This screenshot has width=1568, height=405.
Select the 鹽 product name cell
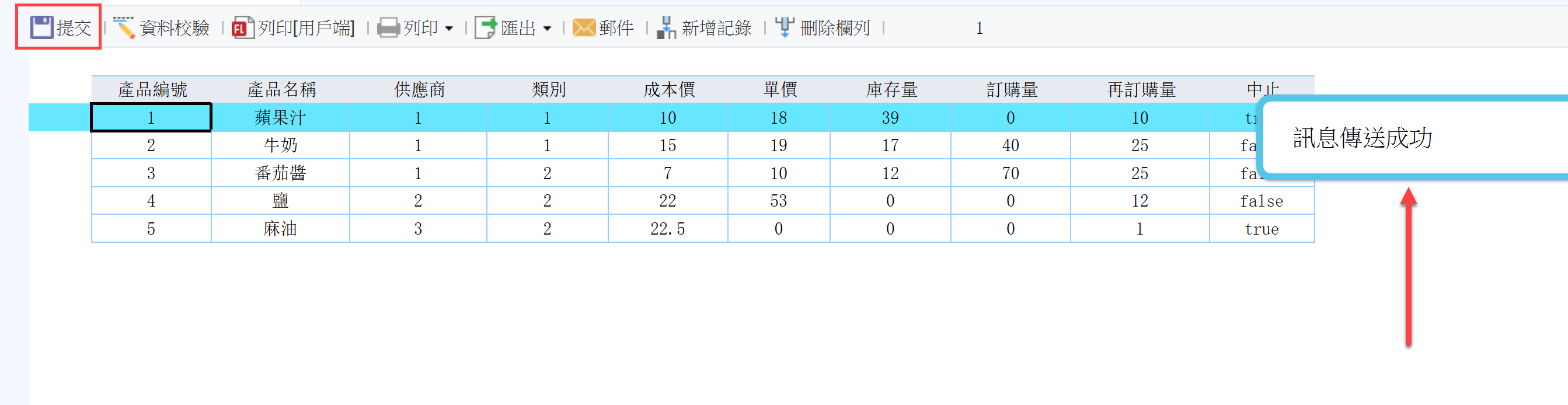[281, 201]
